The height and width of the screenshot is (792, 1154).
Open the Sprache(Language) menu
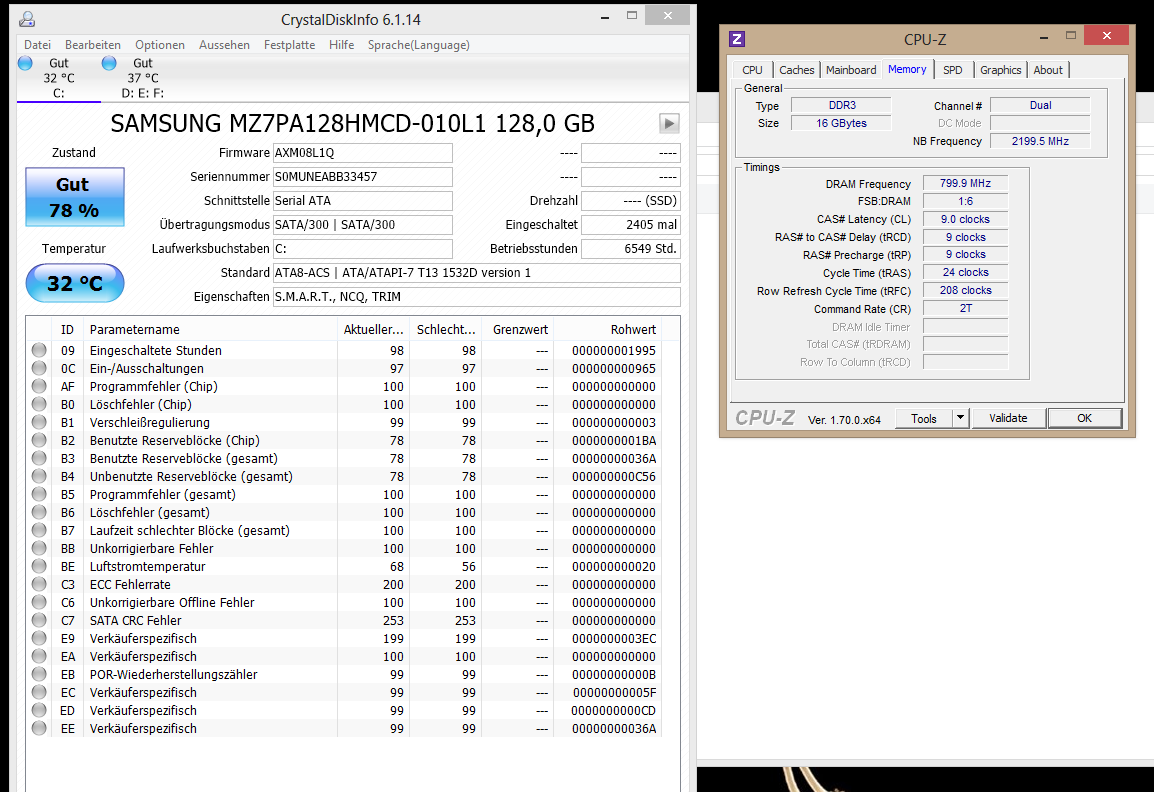(x=419, y=45)
